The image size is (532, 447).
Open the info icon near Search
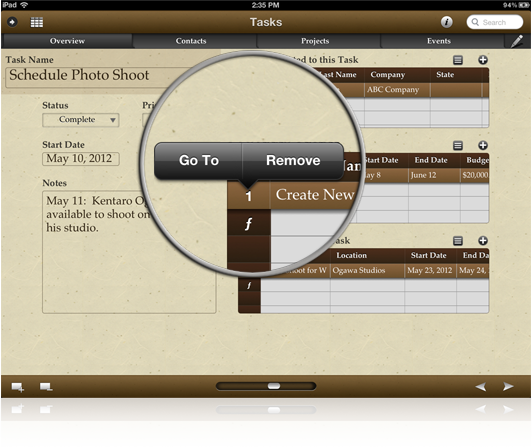(446, 22)
